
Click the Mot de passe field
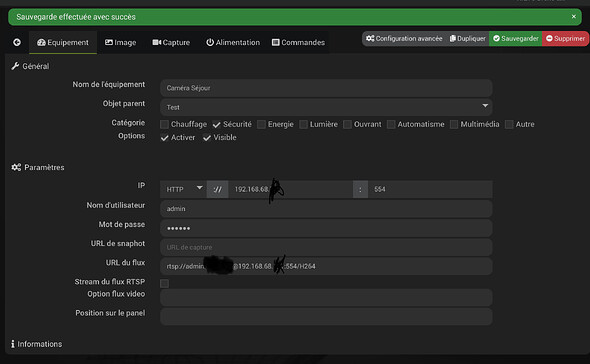326,228
